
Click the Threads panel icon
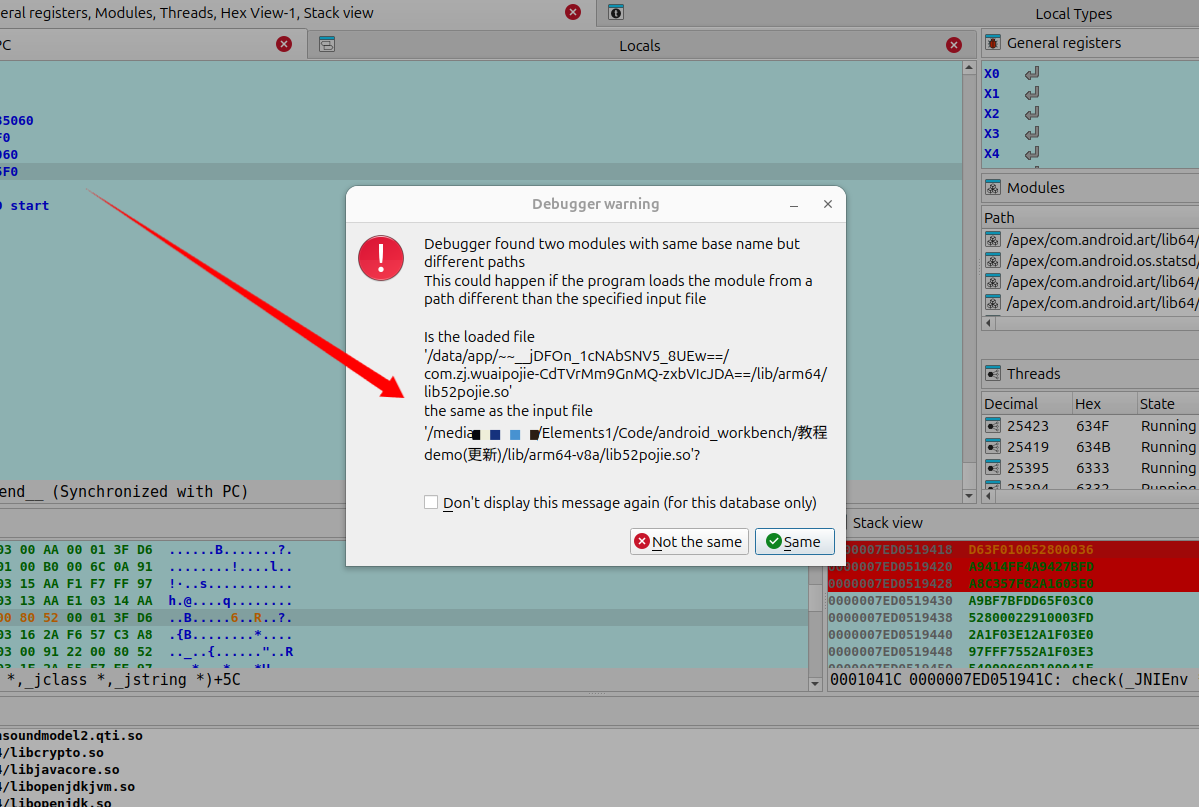point(993,373)
